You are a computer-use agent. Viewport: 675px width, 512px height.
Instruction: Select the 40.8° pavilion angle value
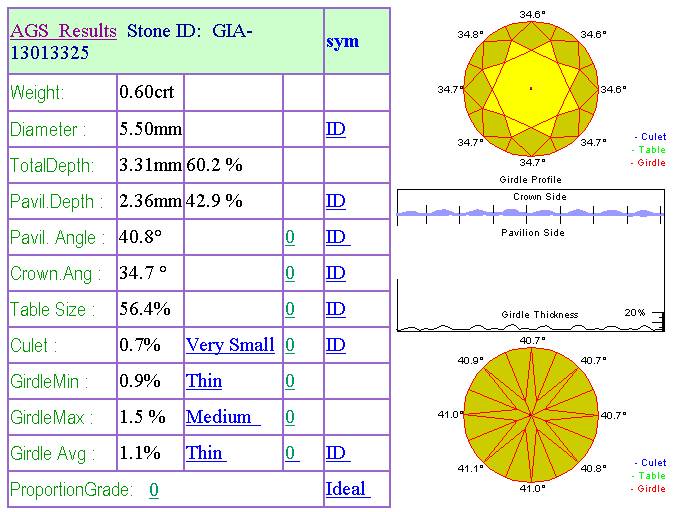(140, 237)
